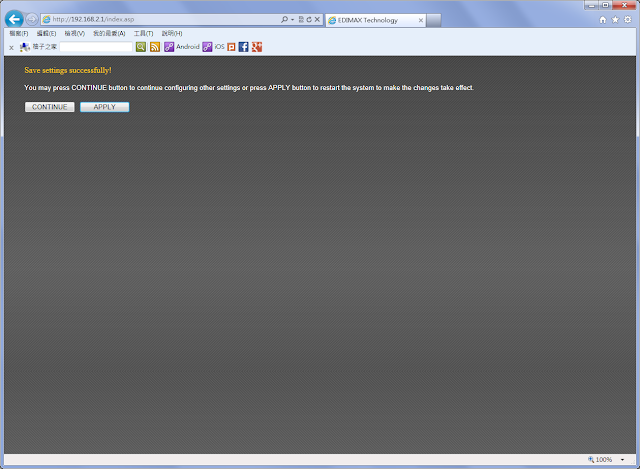This screenshot has height=469, width=640.
Task: Click the browser Forward arrow button
Action: point(31,19)
